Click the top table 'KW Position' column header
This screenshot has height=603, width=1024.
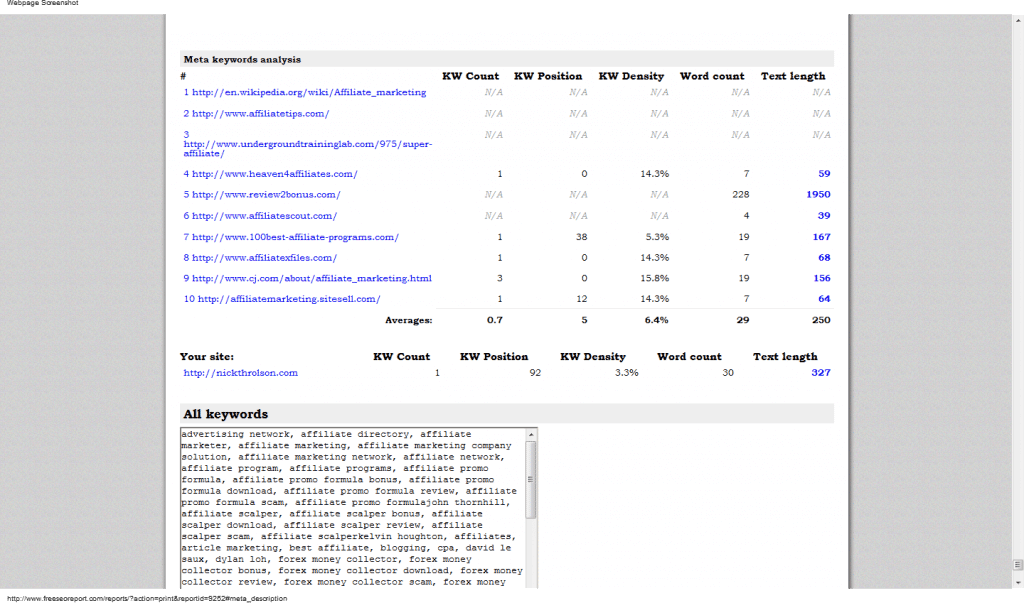[548, 76]
